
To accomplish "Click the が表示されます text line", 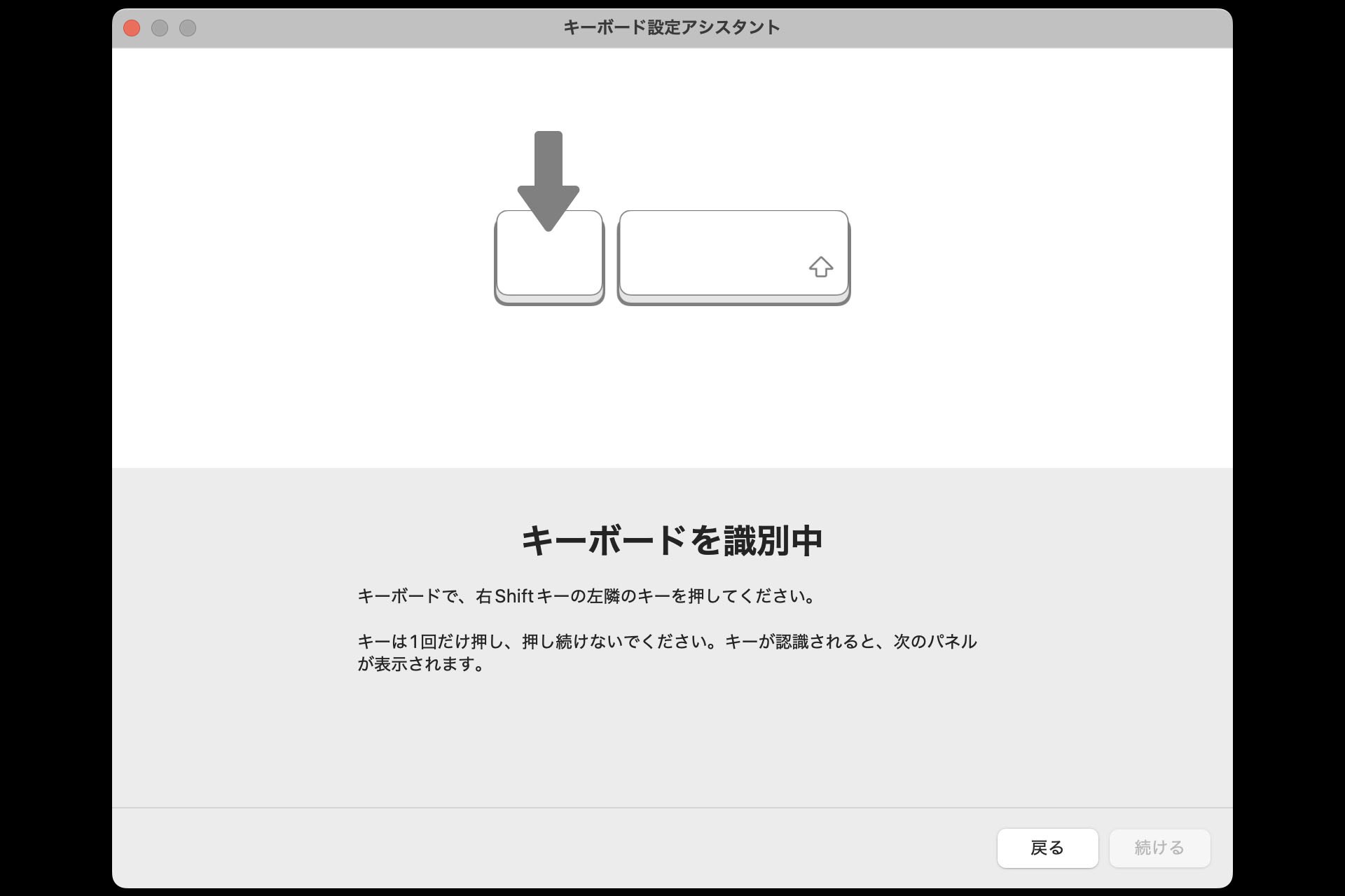I will (x=422, y=664).
